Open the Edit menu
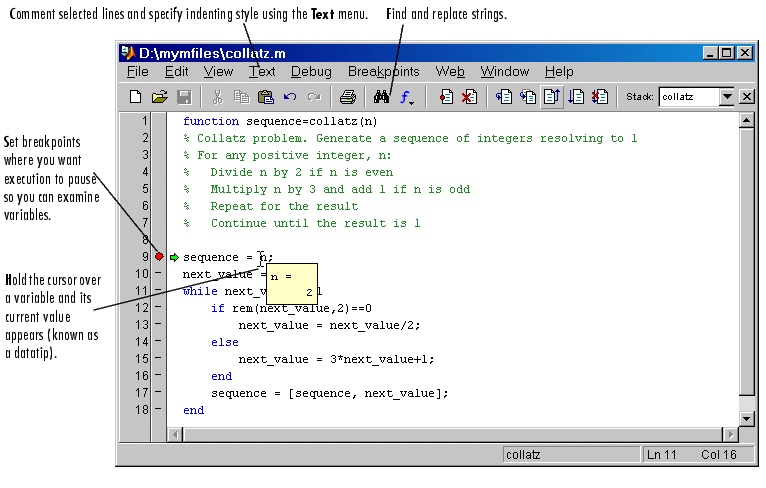 pyautogui.click(x=176, y=72)
